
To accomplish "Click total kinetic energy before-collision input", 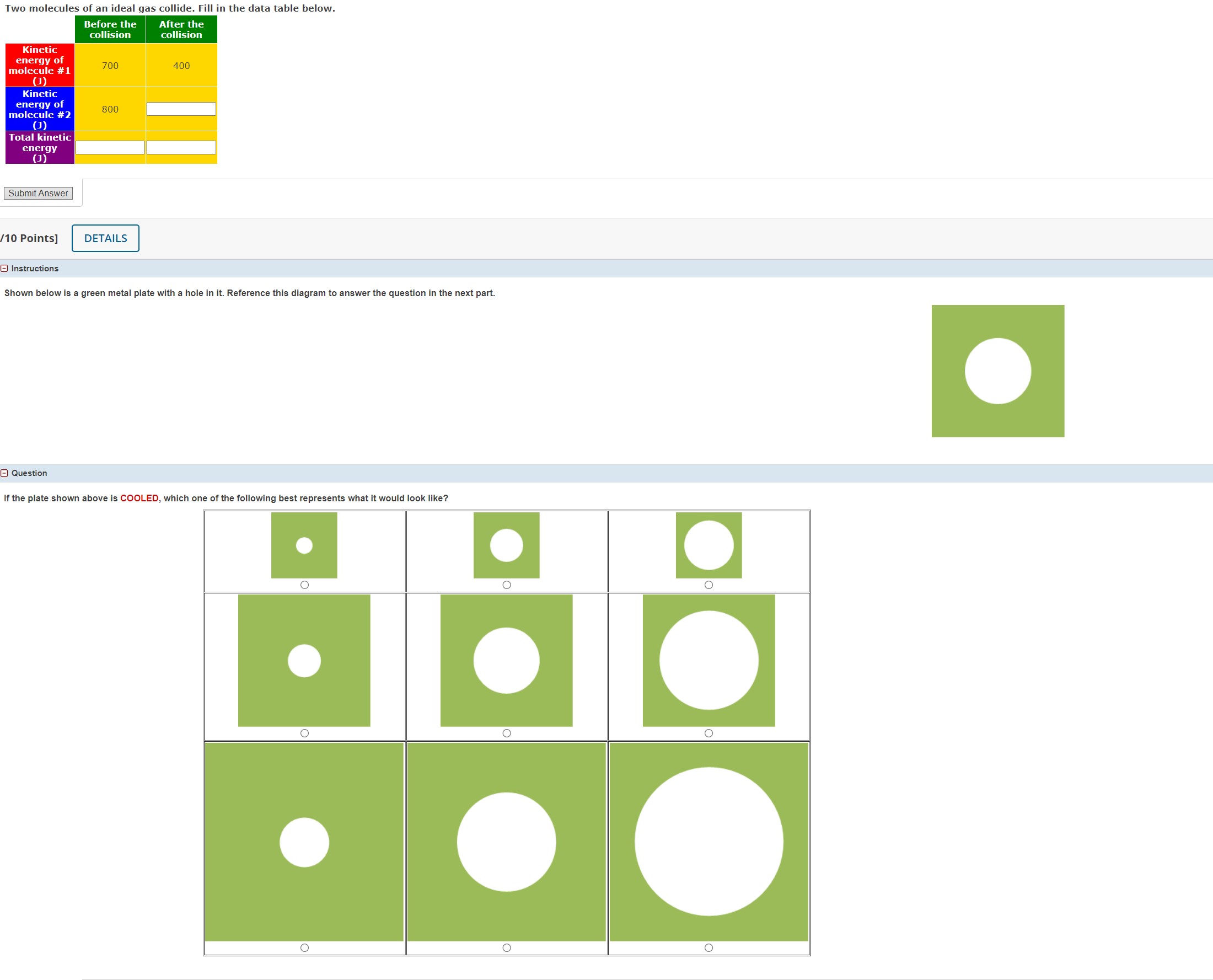I will (x=110, y=147).
